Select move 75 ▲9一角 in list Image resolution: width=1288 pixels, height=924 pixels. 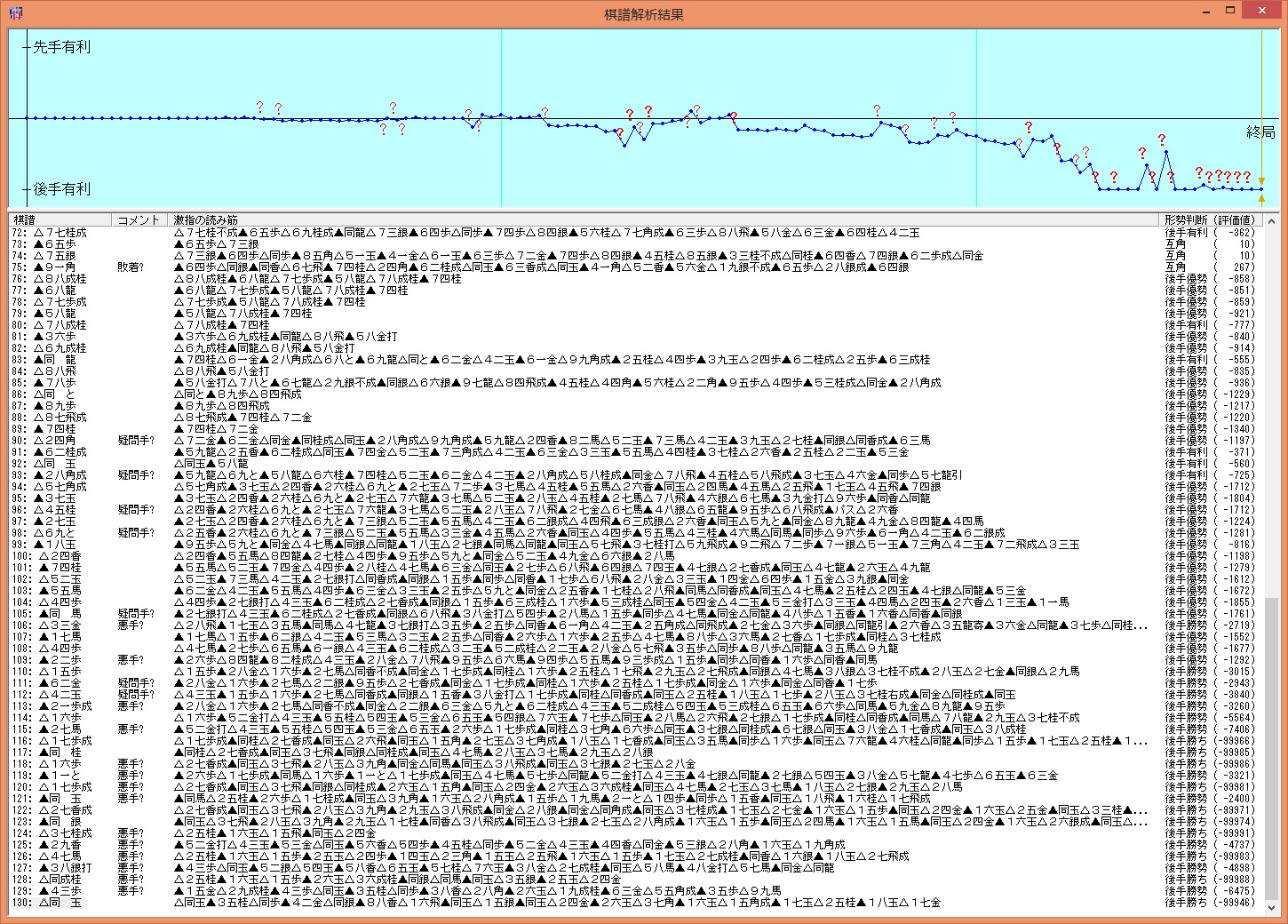(x=55, y=267)
